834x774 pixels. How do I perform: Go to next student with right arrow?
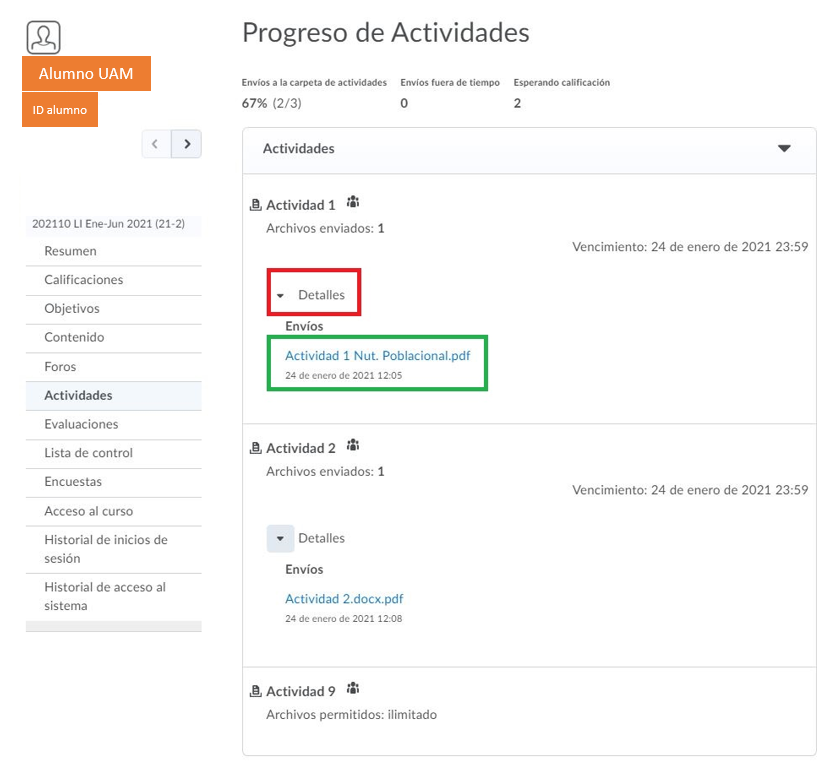[x=187, y=144]
